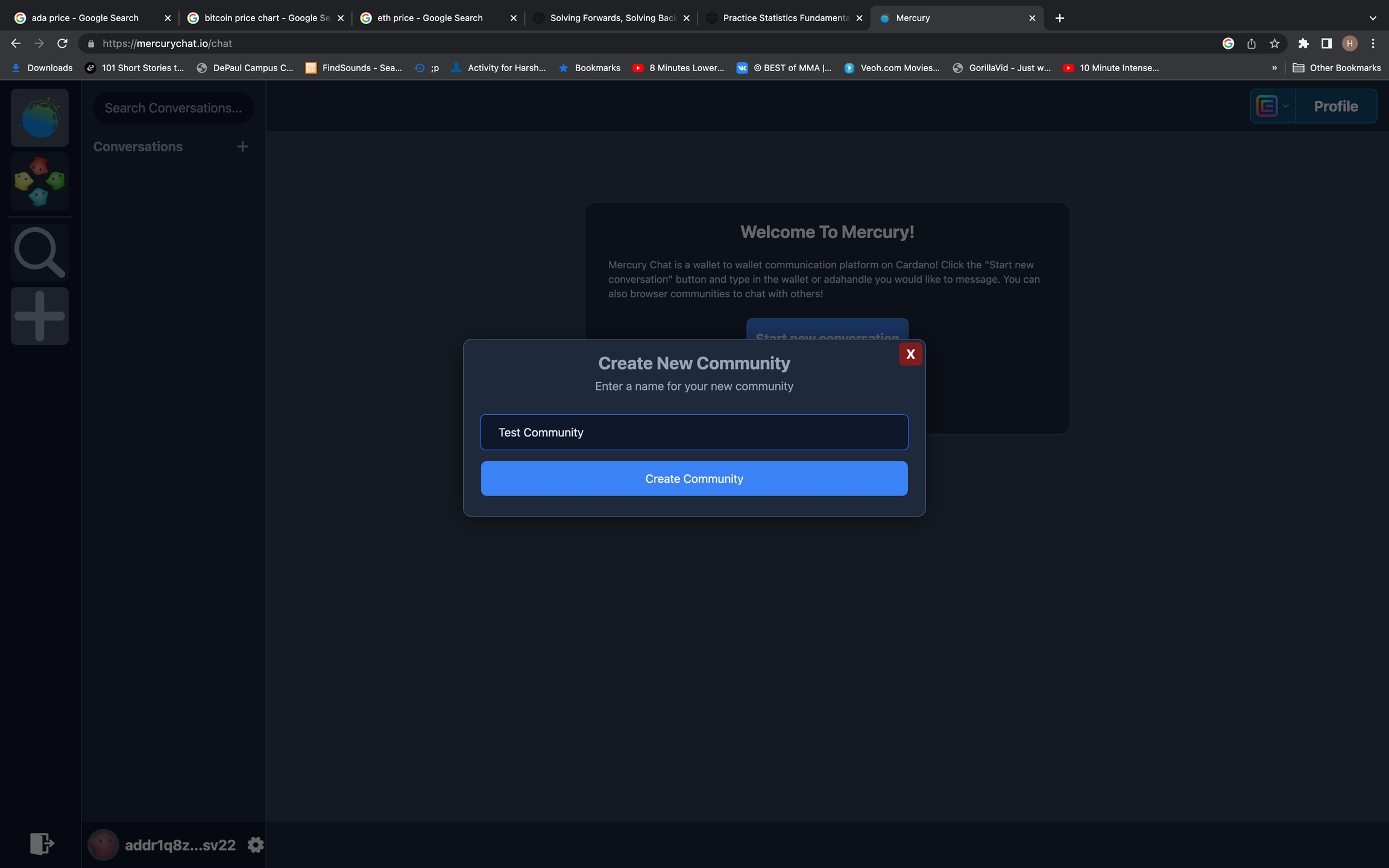This screenshot has height=868, width=1389.
Task: Switch to the eth price Google Search tab
Action: [429, 18]
